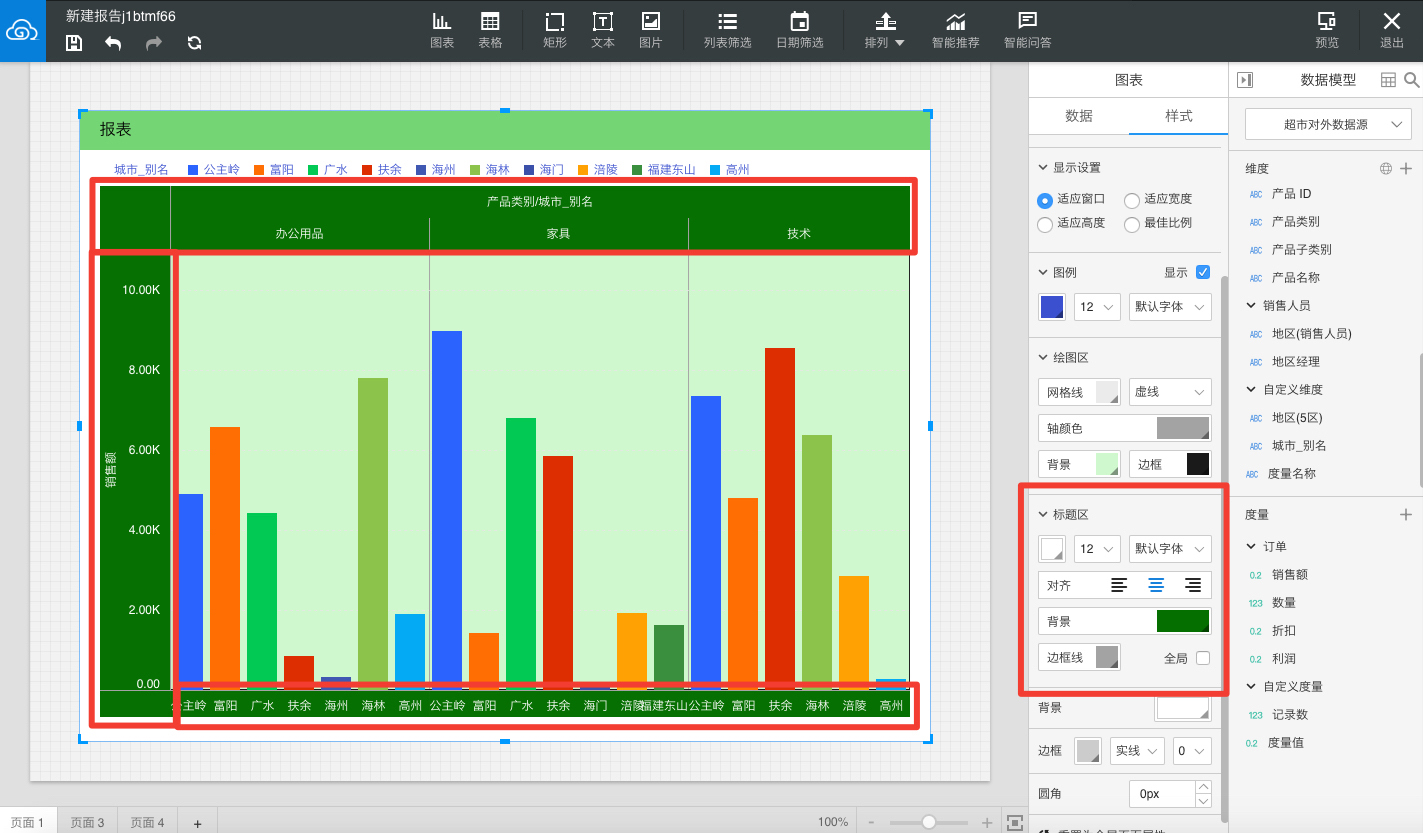The width and height of the screenshot is (1423, 833).
Task: Switch to the 样式 tab
Action: [1178, 116]
